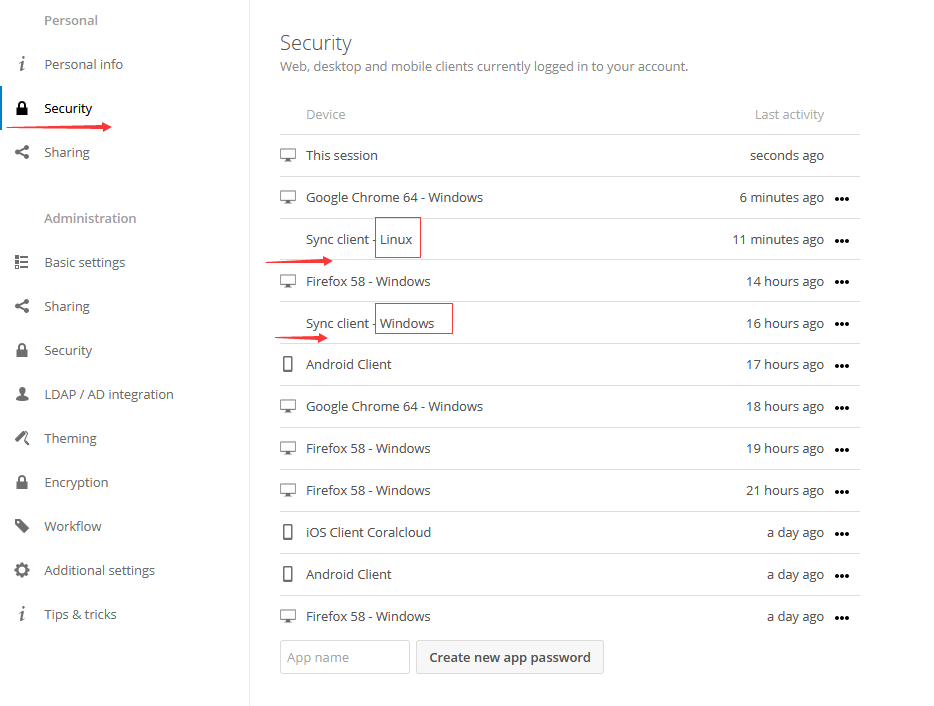Select the This session device row
The image size is (934, 706).
coord(570,155)
